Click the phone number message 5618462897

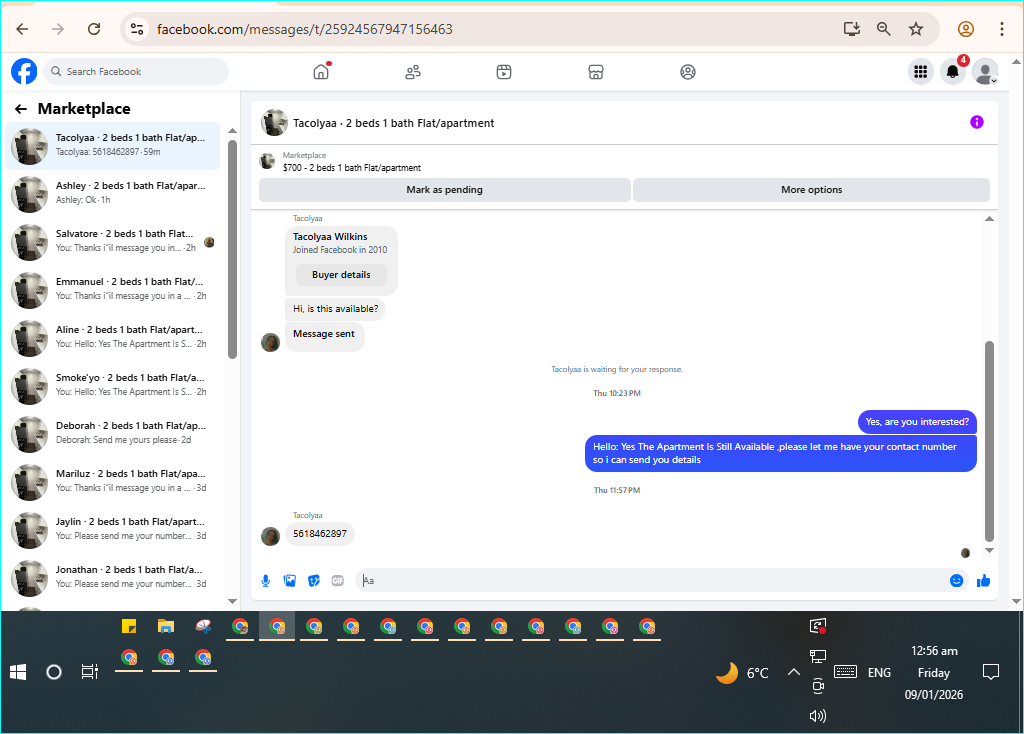tap(320, 534)
